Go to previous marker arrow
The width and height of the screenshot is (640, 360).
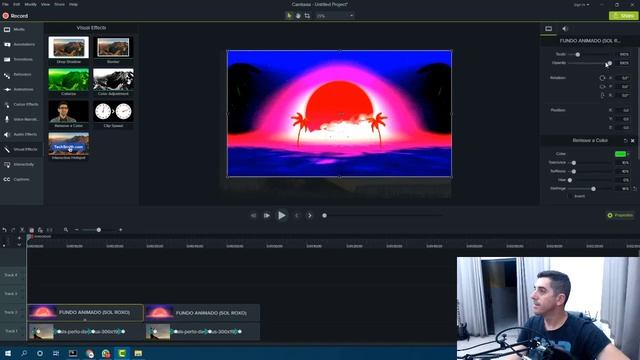click(297, 216)
